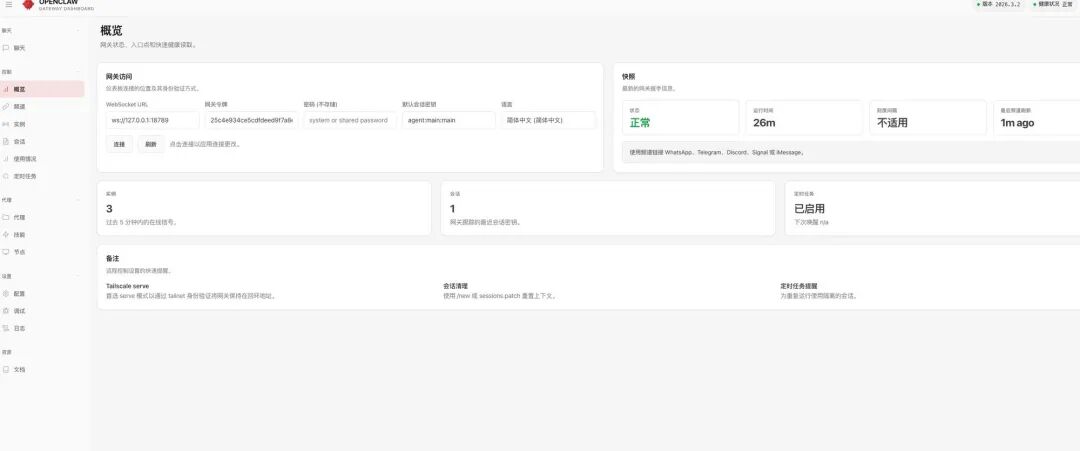Go to 实例 instances in sidebar

pos(19,124)
